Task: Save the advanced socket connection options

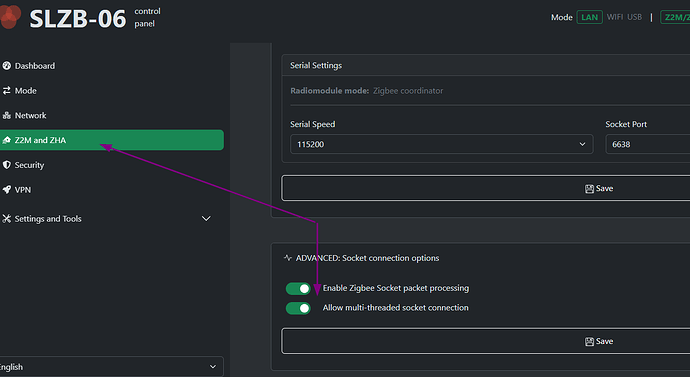Action: pyautogui.click(x=486, y=341)
